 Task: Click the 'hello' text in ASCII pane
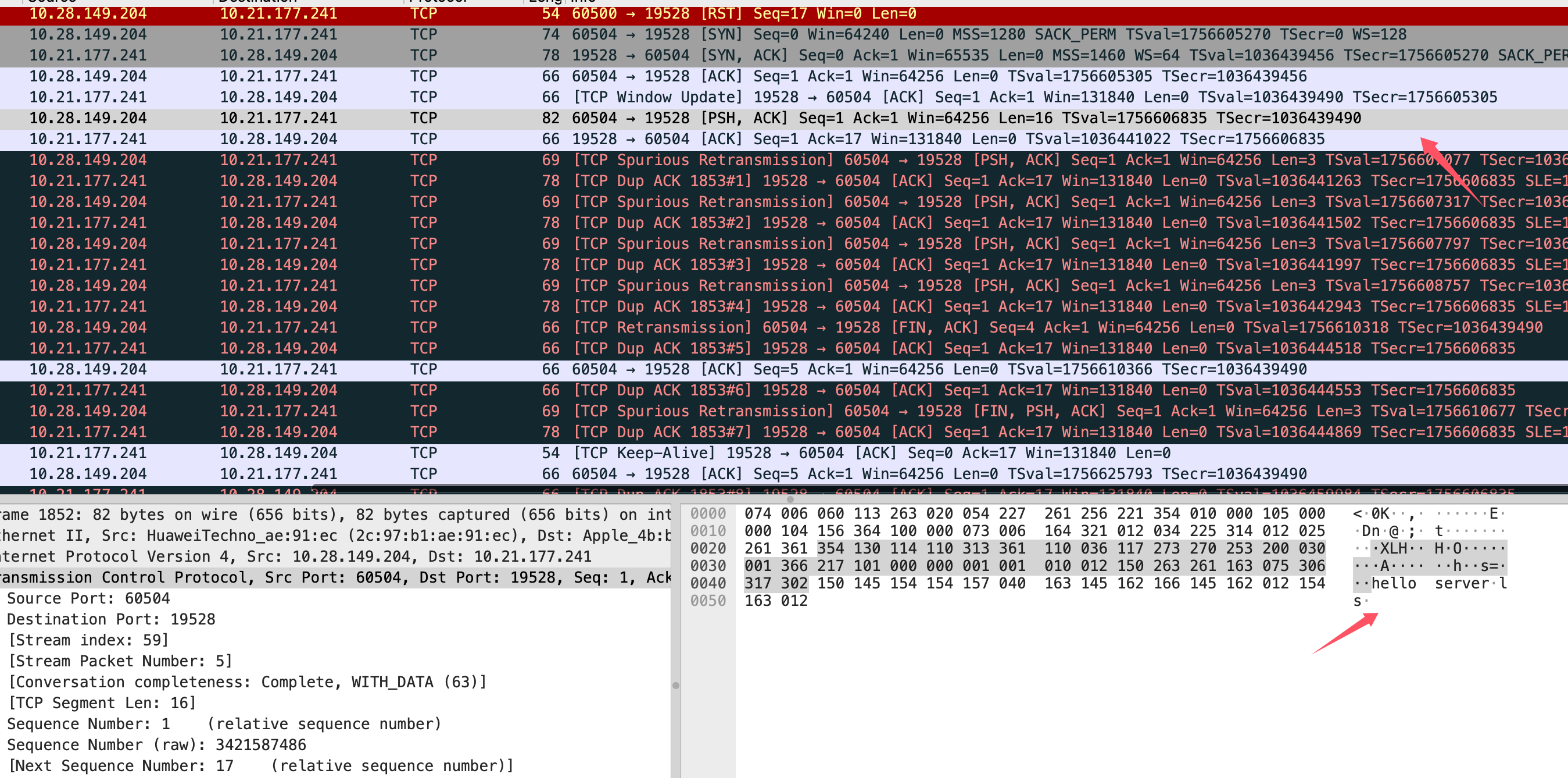1393,584
